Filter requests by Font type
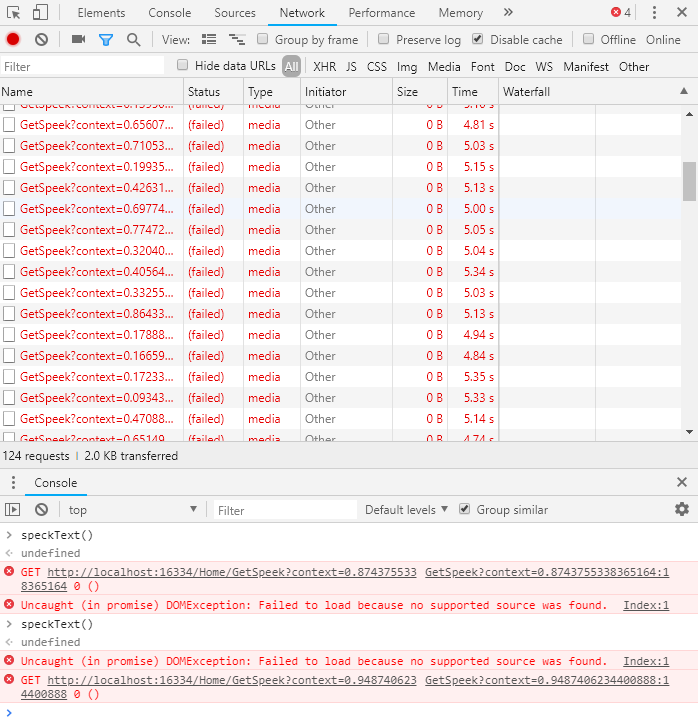This screenshot has width=698, height=727. [482, 67]
